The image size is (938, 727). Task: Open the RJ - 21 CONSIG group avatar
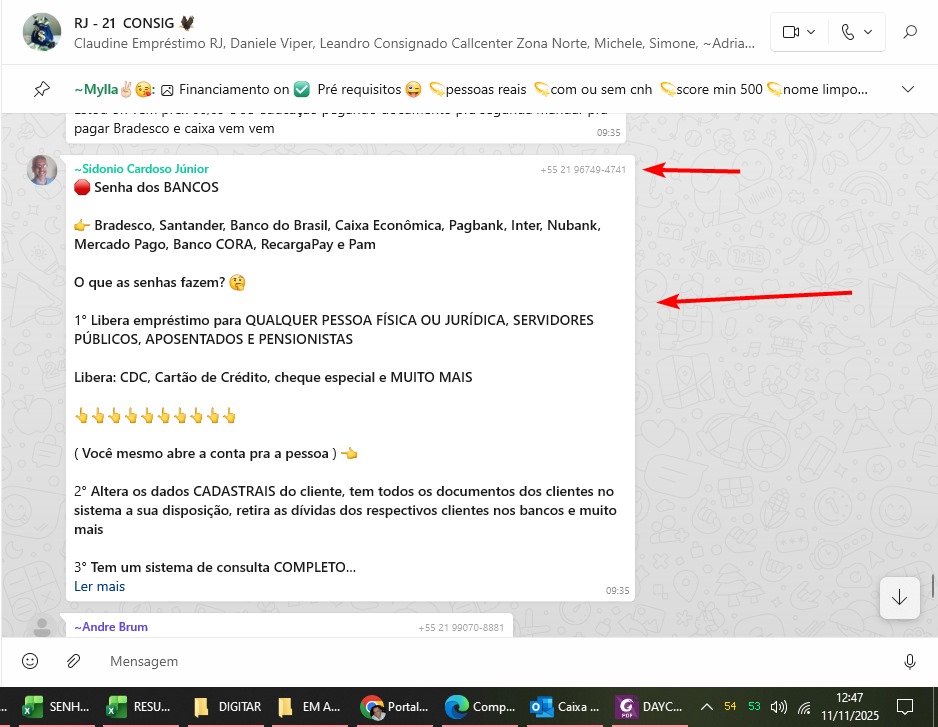[42, 32]
